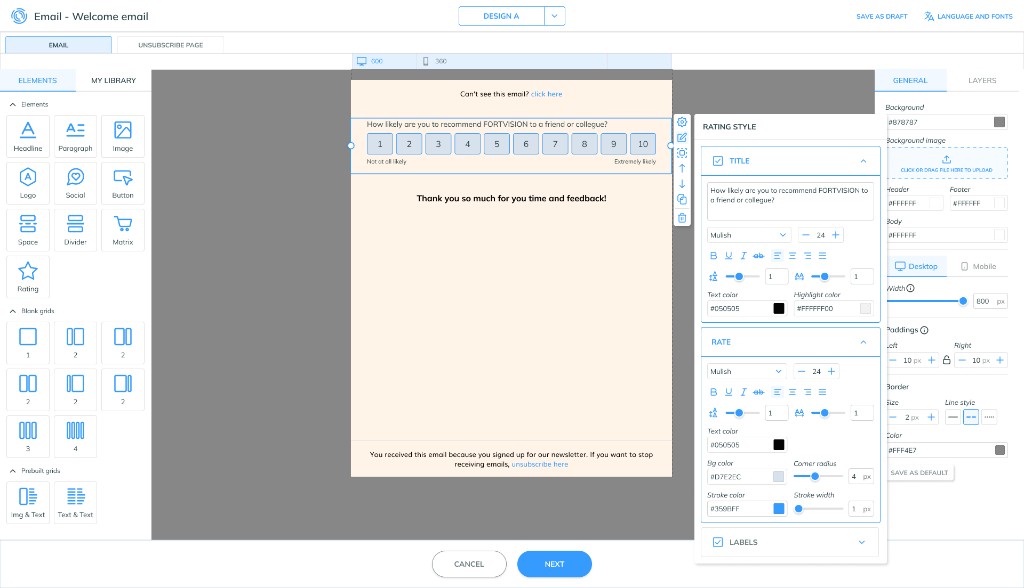Select the solid border line style
The image size is (1024, 588).
(953, 417)
